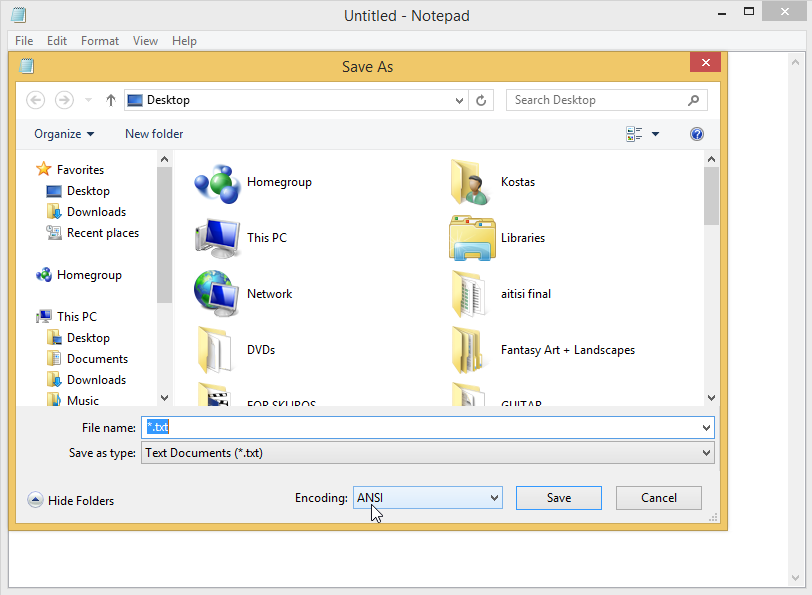
Task: Select the Fantasy Art + Landscapes folder
Action: pyautogui.click(x=543, y=350)
